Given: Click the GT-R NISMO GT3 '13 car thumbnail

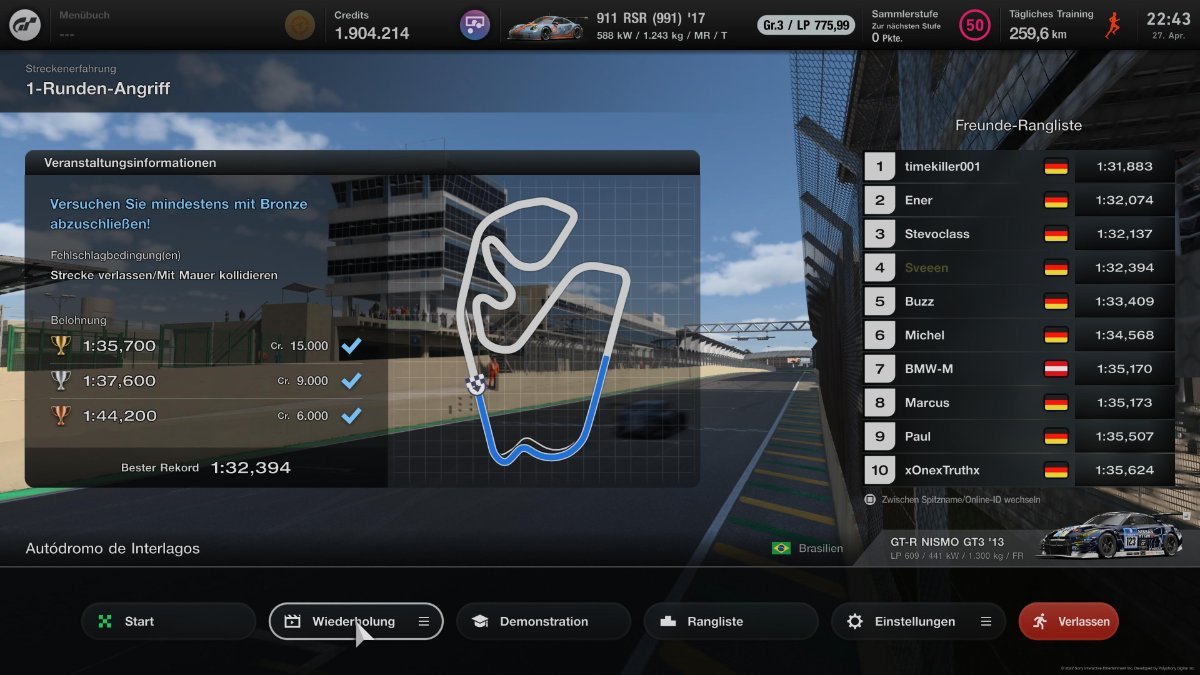Looking at the screenshot, I should click(1110, 534).
